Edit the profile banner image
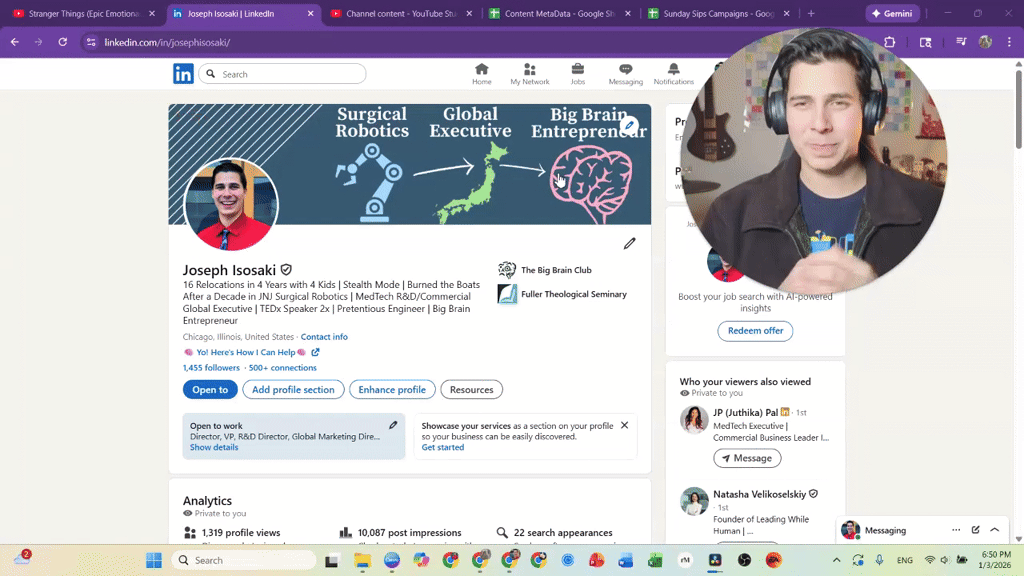This screenshot has height=576, width=1024. 629,125
